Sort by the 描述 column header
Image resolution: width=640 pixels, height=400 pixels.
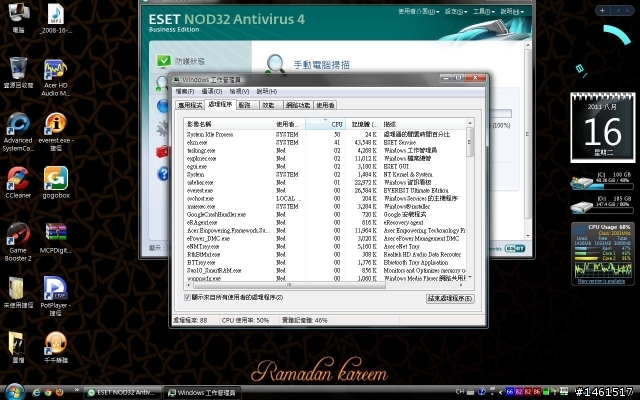423,124
